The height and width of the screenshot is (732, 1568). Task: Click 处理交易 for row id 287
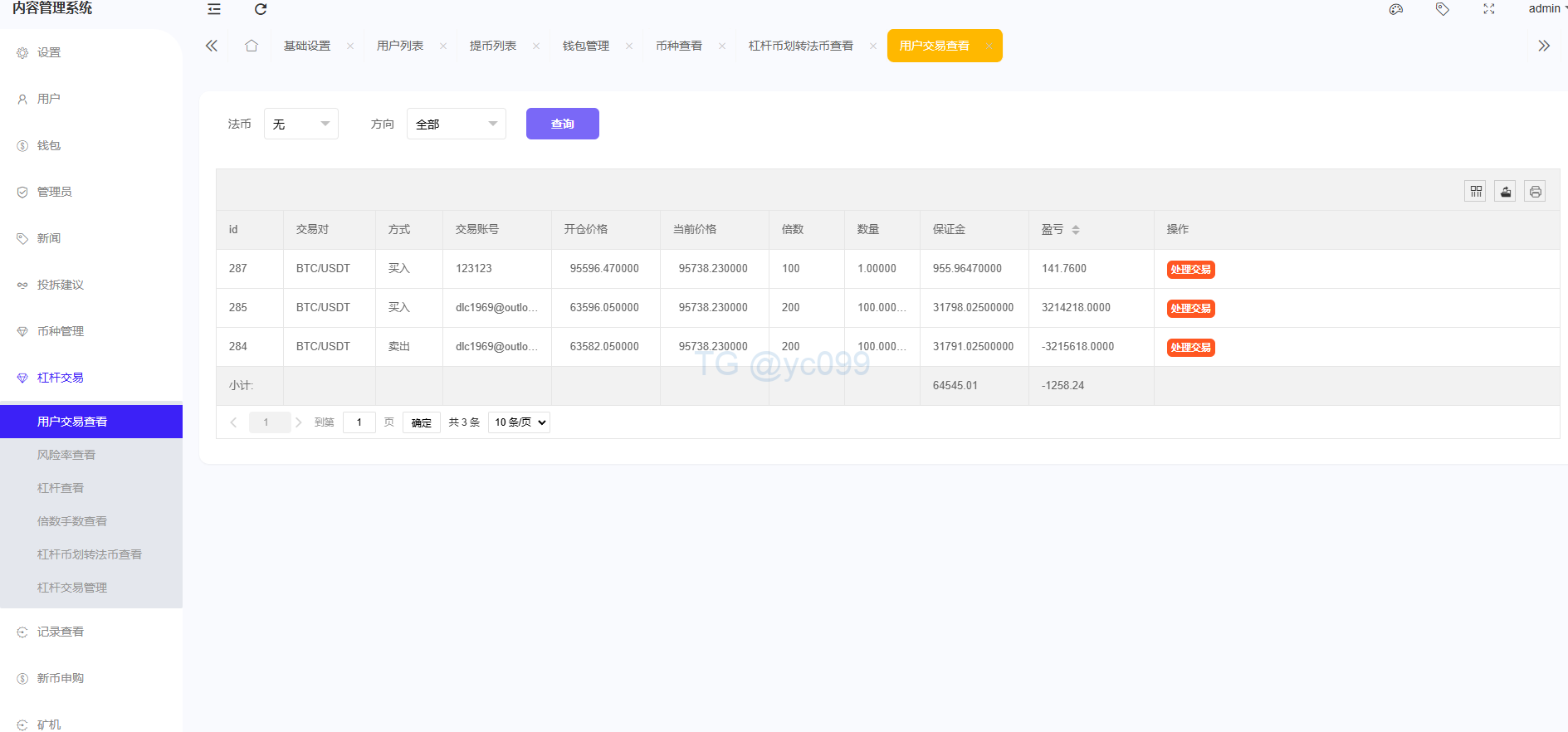coord(1190,270)
